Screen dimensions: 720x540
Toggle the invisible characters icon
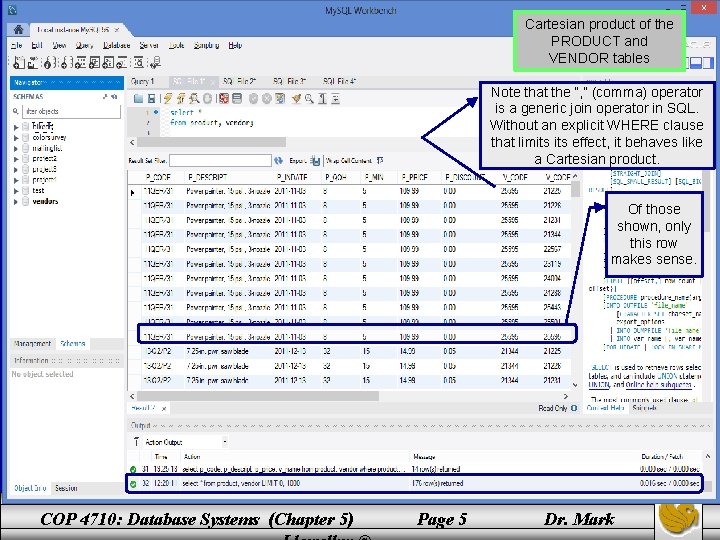(x=322, y=98)
